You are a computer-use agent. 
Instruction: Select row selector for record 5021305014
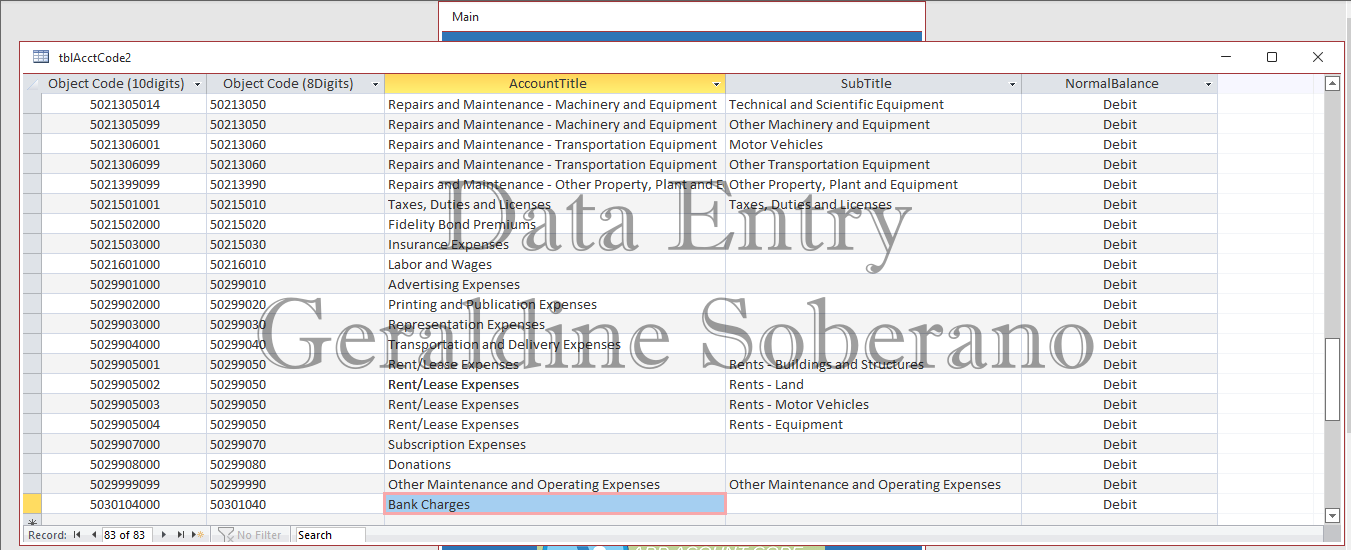coord(32,104)
